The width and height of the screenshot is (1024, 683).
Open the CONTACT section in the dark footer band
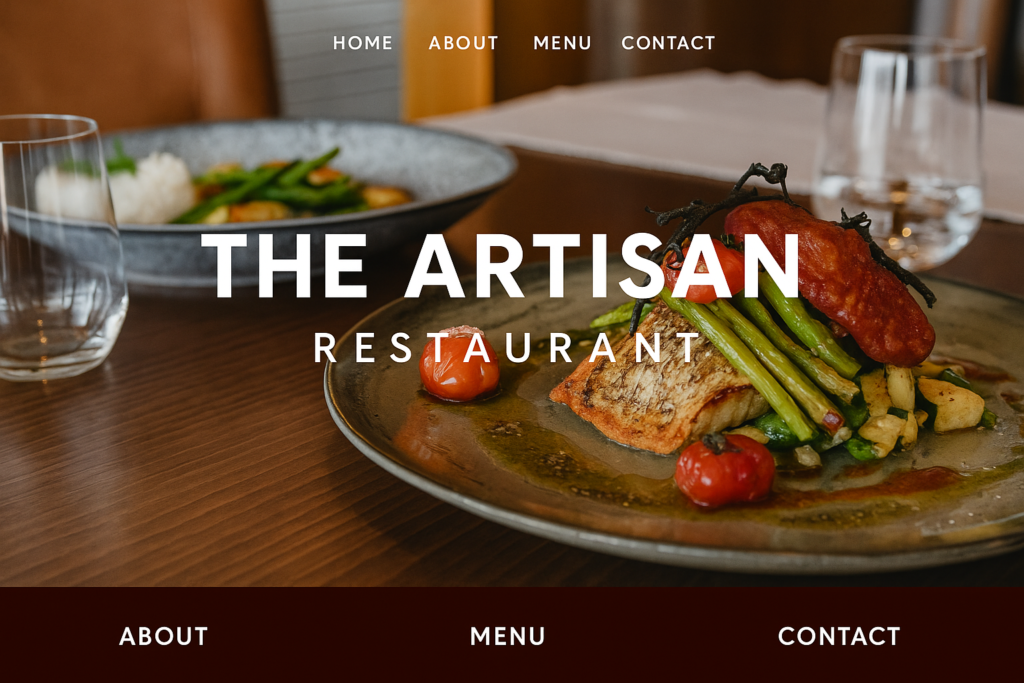(839, 636)
